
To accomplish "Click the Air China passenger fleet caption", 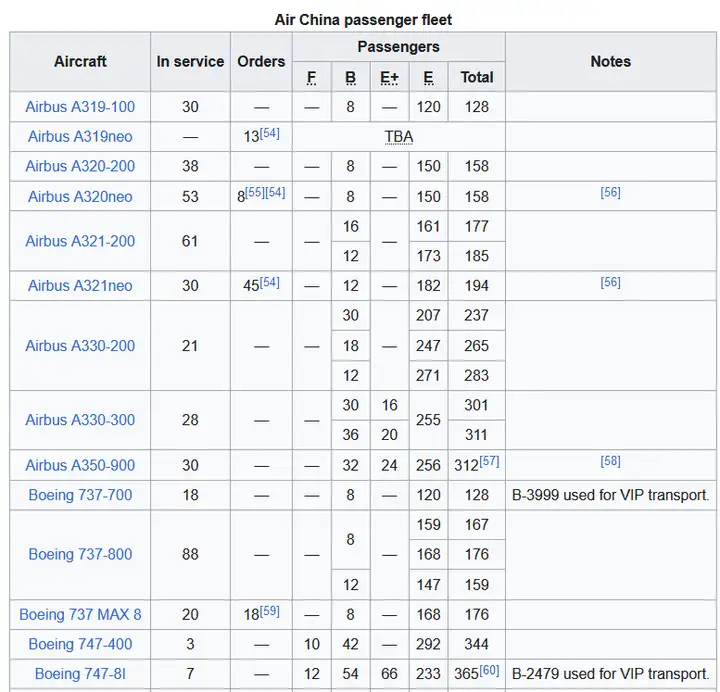I will 363,20.
